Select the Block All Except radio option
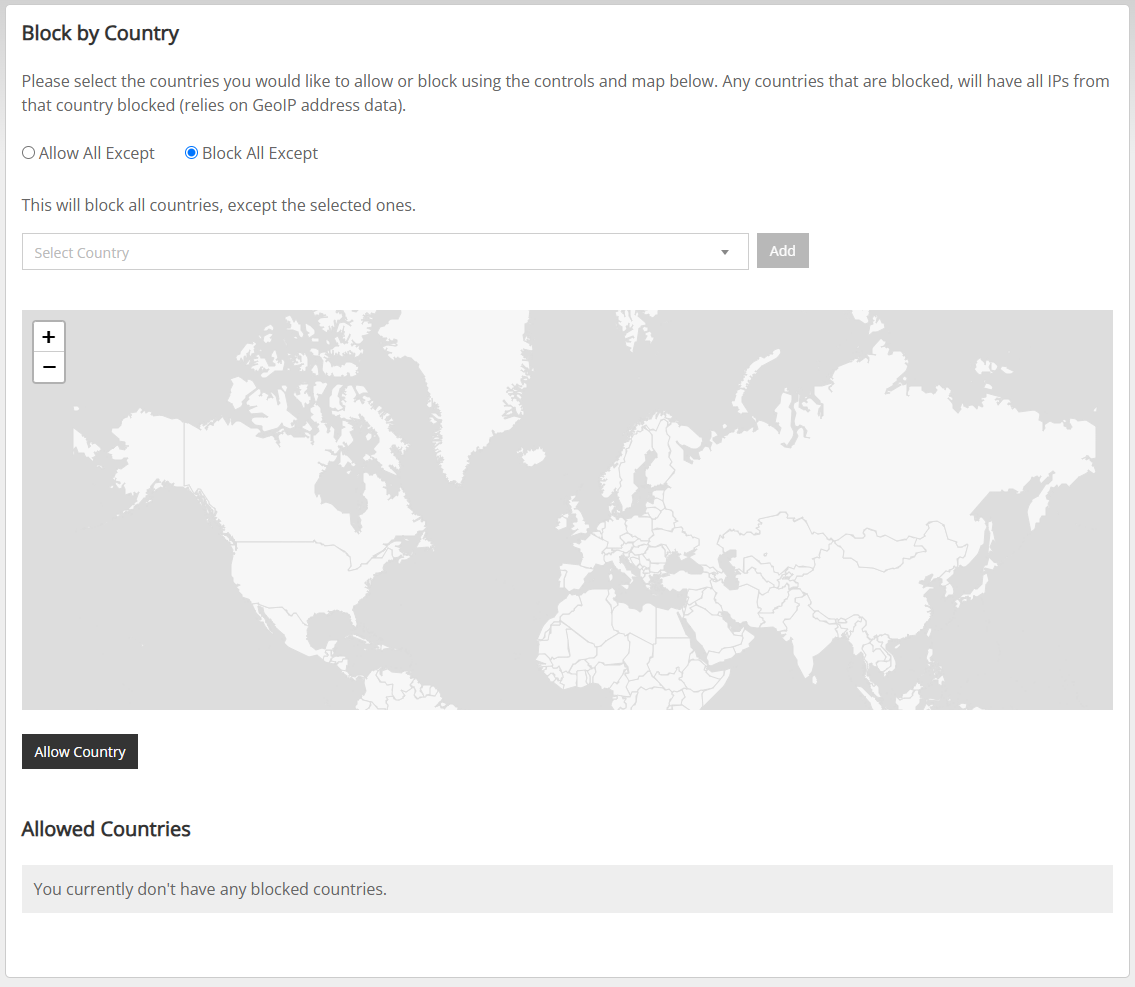This screenshot has height=987, width=1135. point(191,153)
